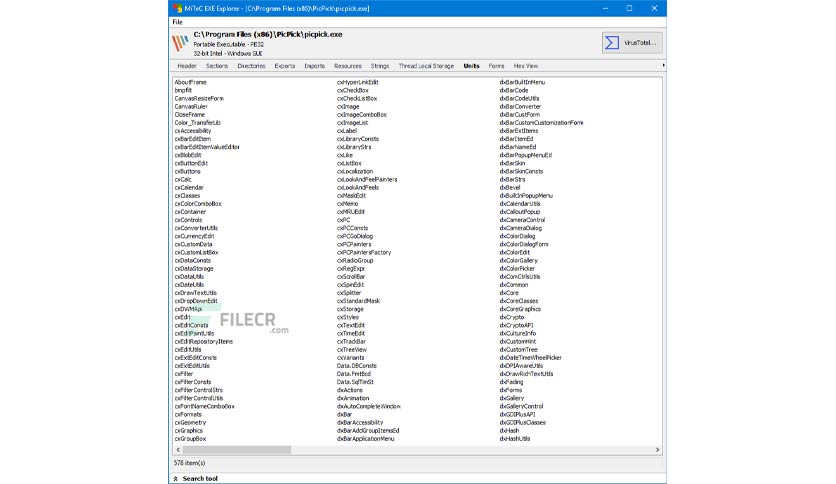This screenshot has height=484, width=836.
Task: Close the EXE Explorer window
Action: pyautogui.click(x=654, y=9)
